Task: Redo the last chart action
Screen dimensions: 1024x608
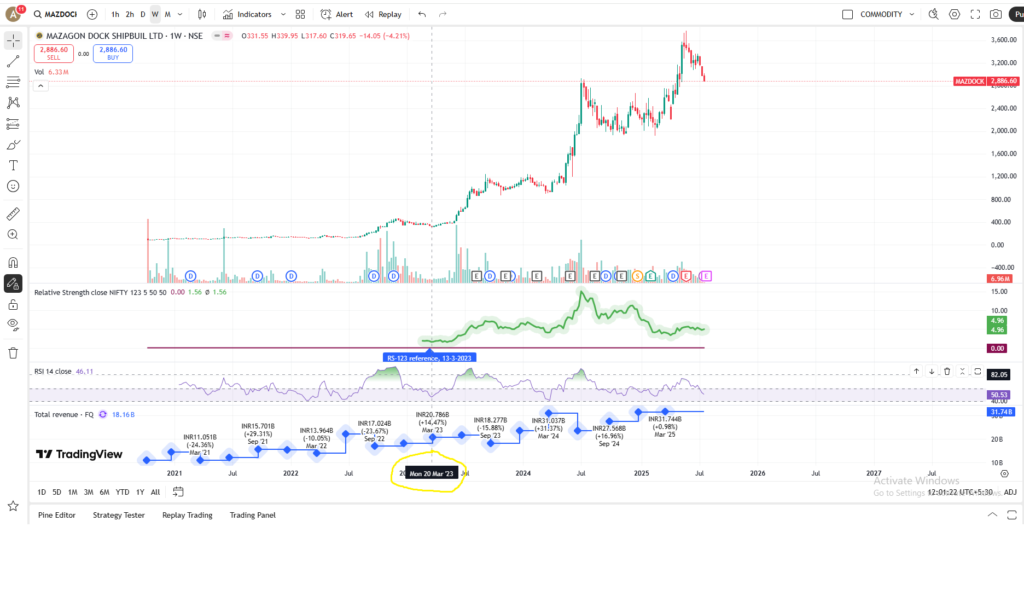Action: pyautogui.click(x=443, y=14)
